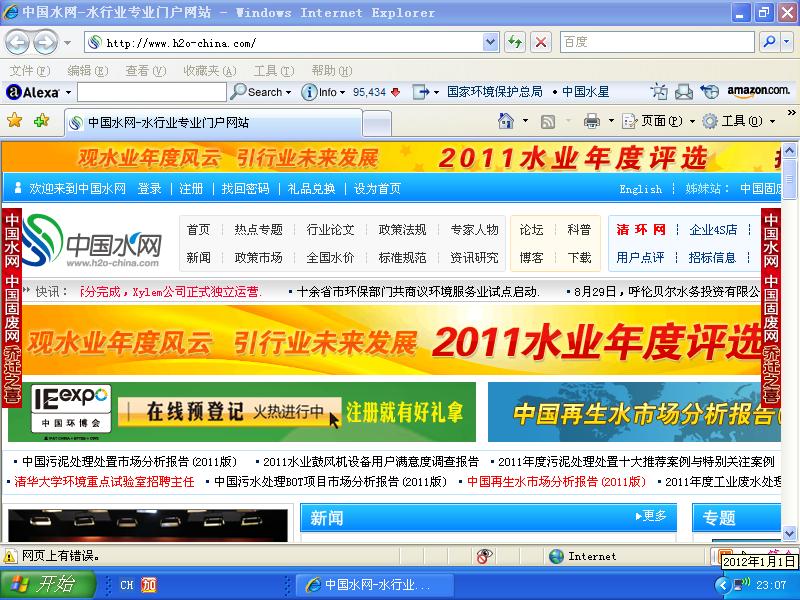
Task: Click the Alexa email envelope icon
Action: click(x=684, y=92)
